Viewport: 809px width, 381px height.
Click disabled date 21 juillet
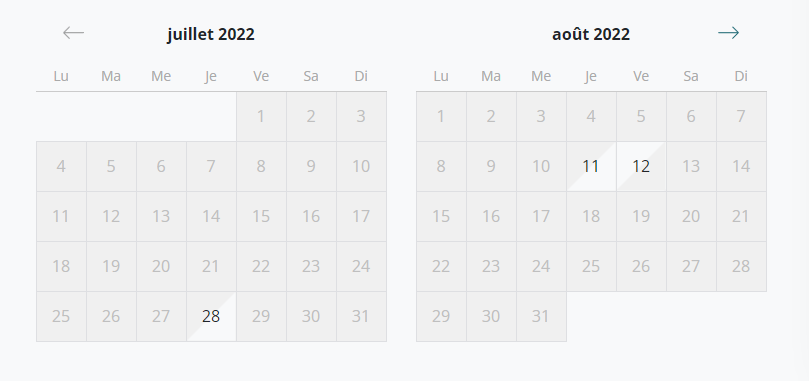point(211,266)
